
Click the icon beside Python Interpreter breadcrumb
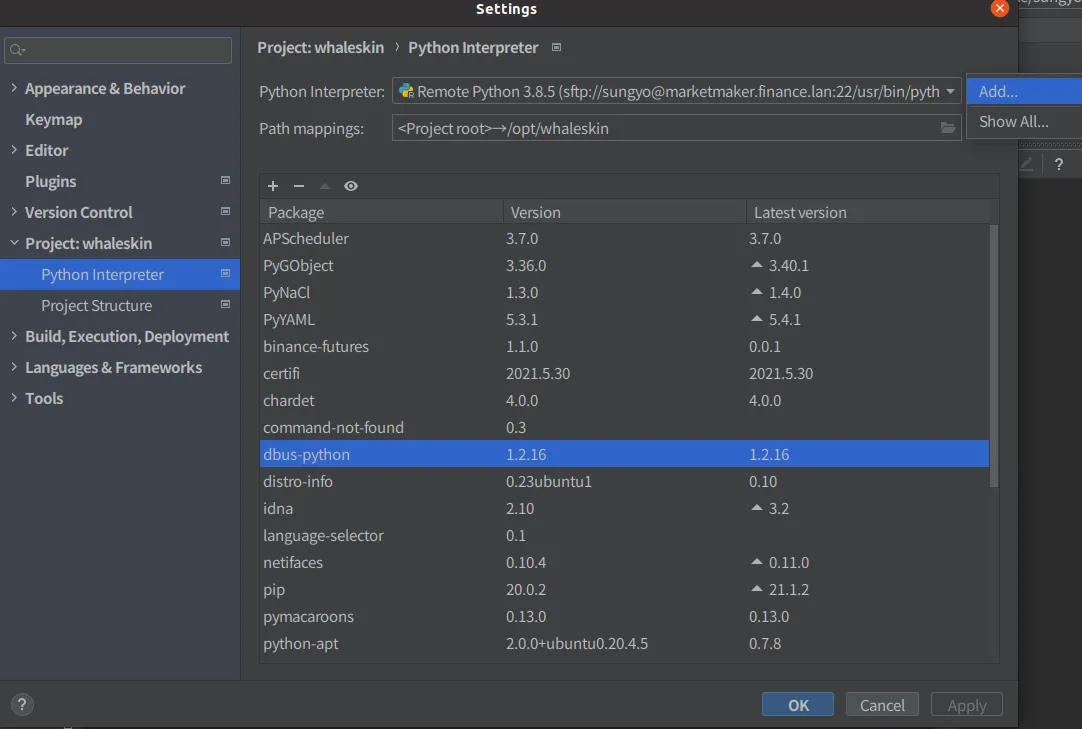click(x=557, y=47)
